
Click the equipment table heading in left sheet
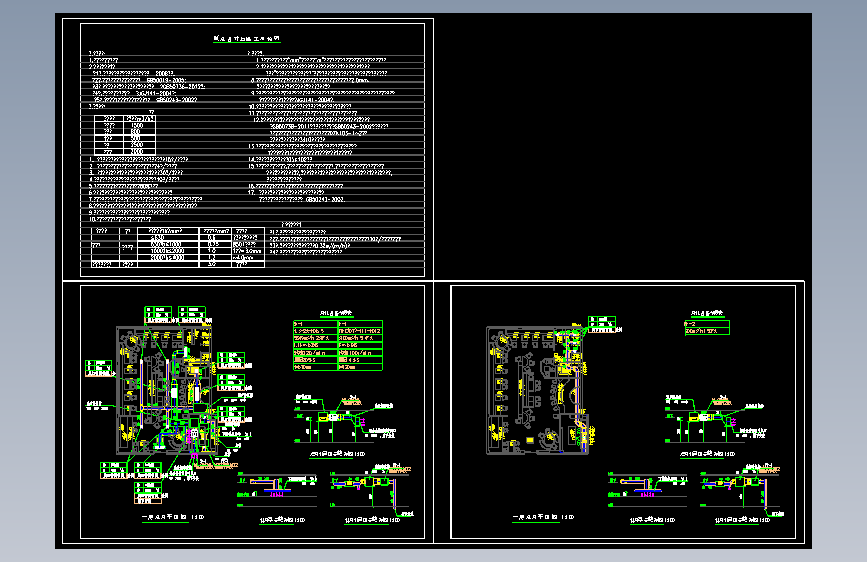coord(336,314)
